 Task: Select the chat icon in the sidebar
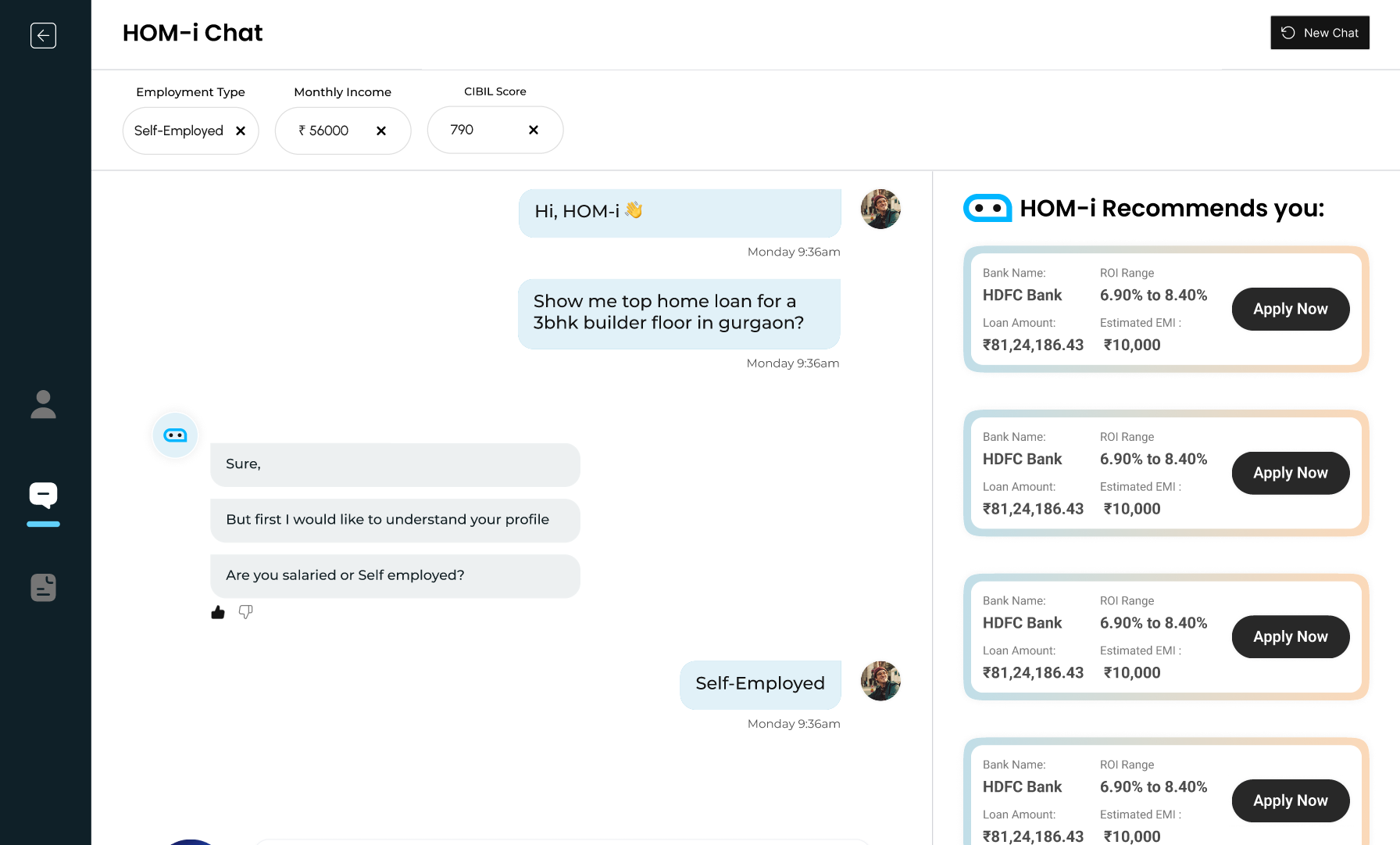pyautogui.click(x=43, y=496)
